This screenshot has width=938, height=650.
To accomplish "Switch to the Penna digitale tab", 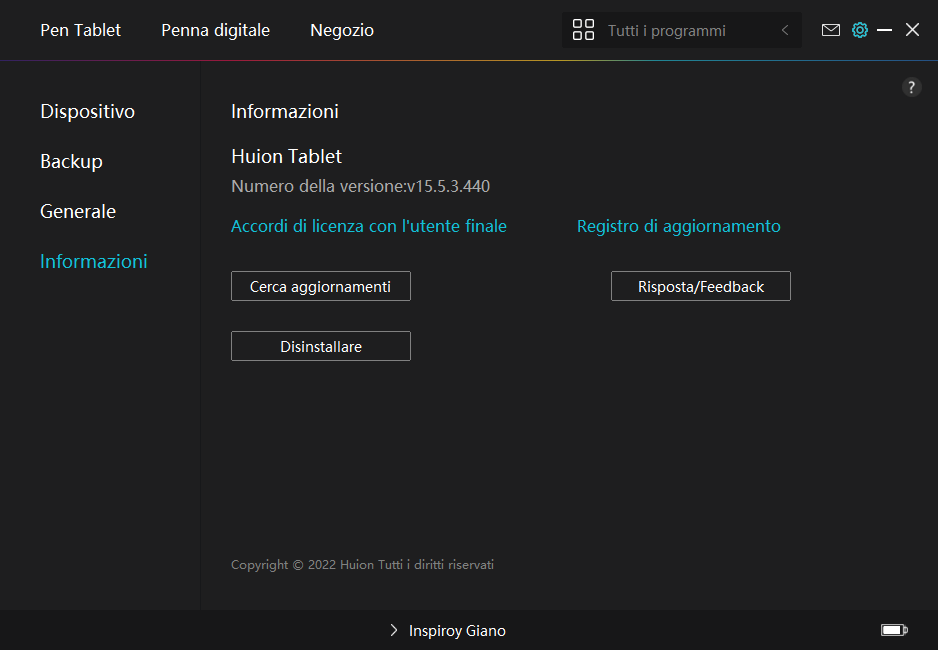I will tap(215, 30).
